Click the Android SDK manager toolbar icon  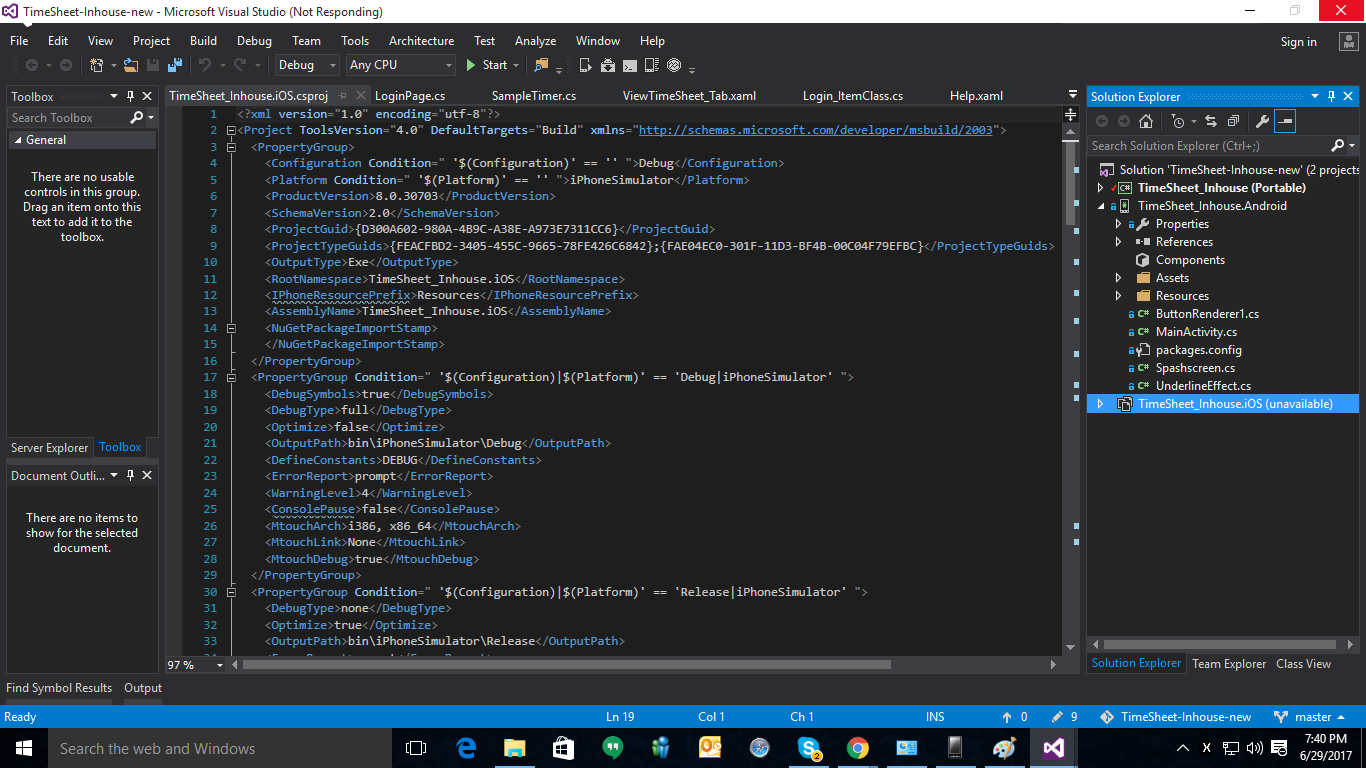[x=608, y=66]
